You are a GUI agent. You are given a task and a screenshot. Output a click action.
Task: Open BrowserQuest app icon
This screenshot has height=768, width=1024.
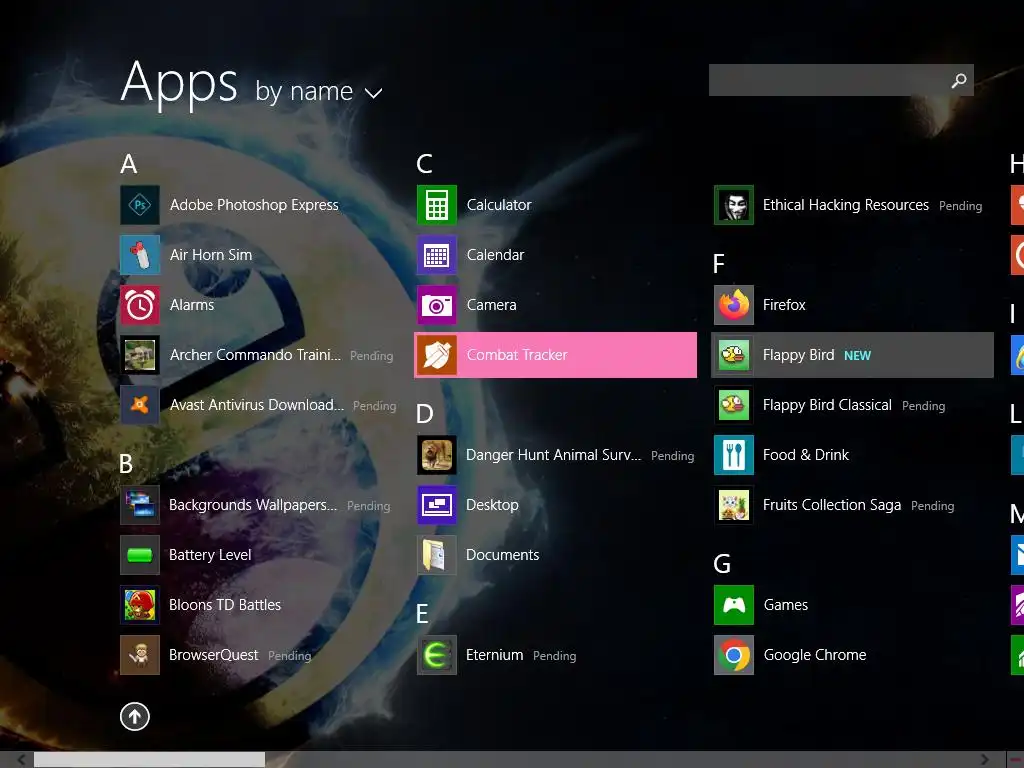pos(140,655)
